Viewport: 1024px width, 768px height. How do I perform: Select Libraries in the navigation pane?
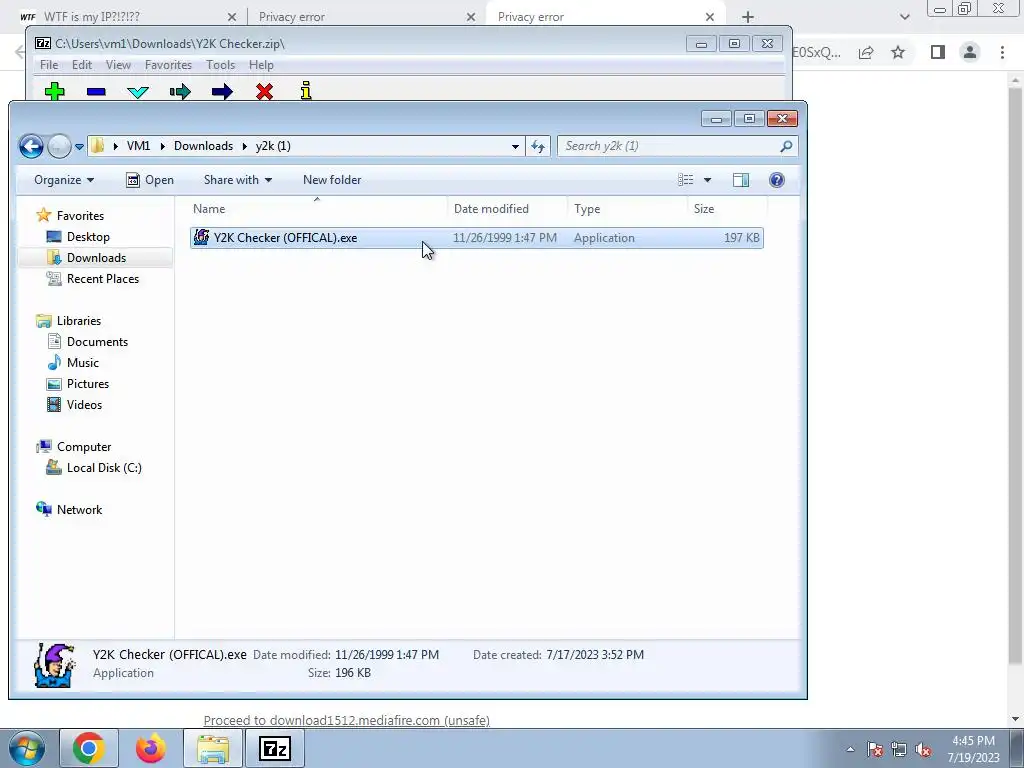pos(78,321)
